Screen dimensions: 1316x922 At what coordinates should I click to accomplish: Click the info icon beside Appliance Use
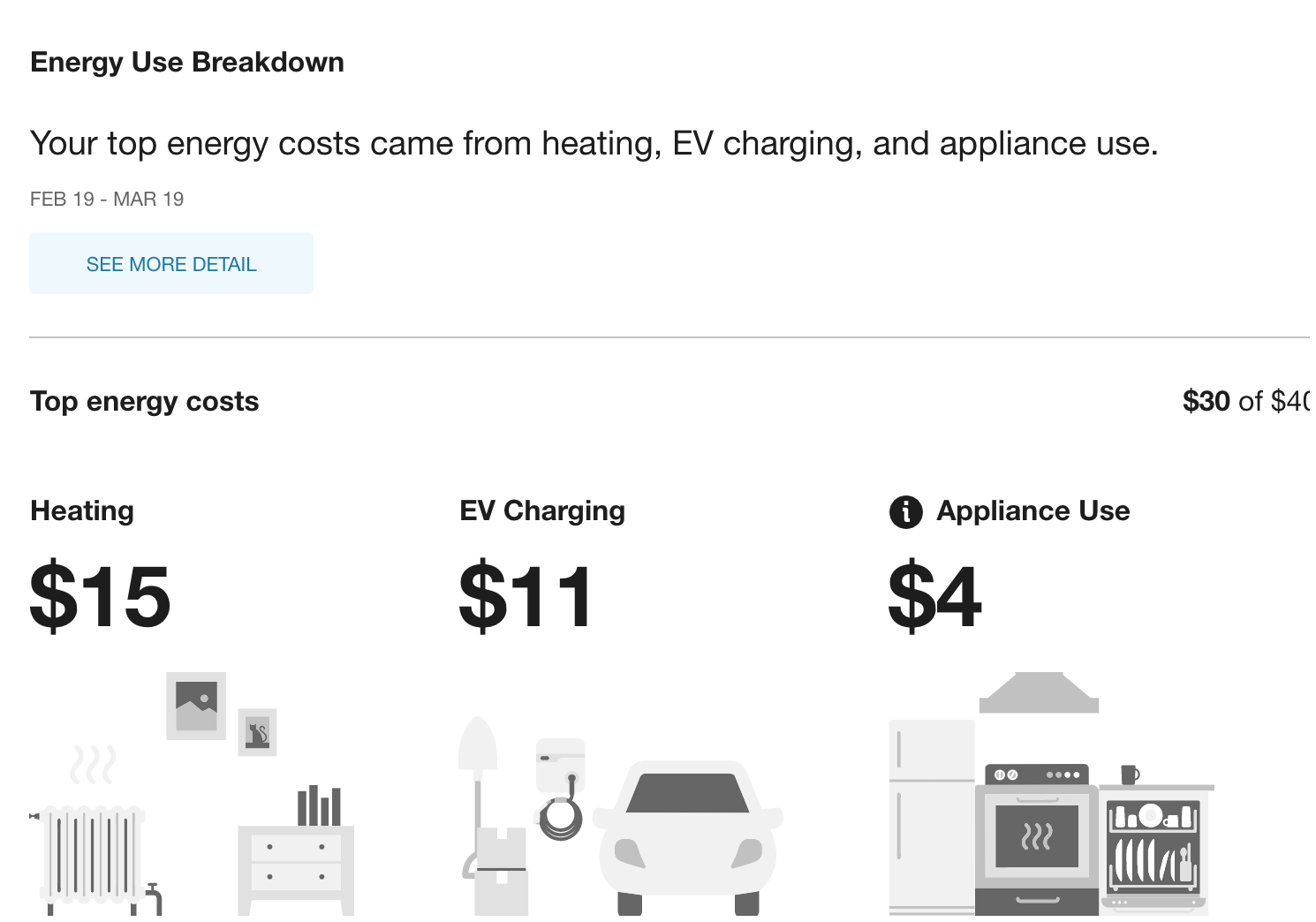(905, 511)
